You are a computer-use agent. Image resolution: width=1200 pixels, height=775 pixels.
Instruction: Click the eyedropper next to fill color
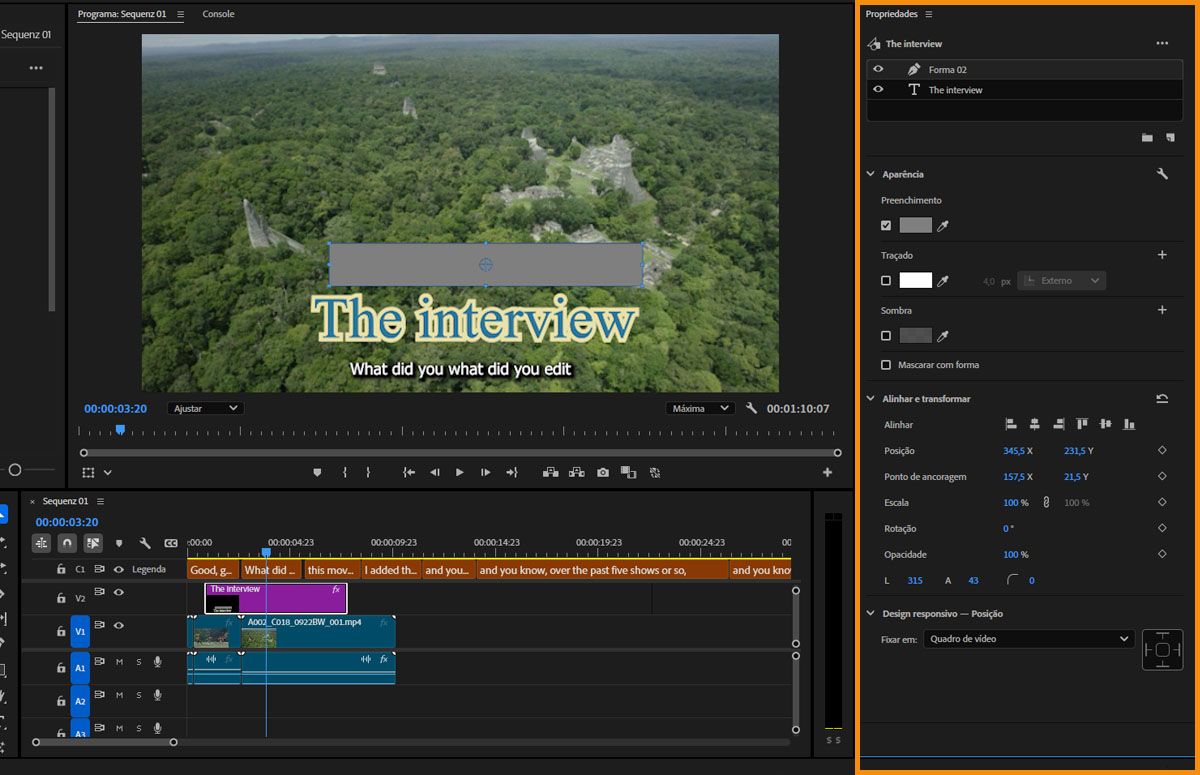(942, 226)
